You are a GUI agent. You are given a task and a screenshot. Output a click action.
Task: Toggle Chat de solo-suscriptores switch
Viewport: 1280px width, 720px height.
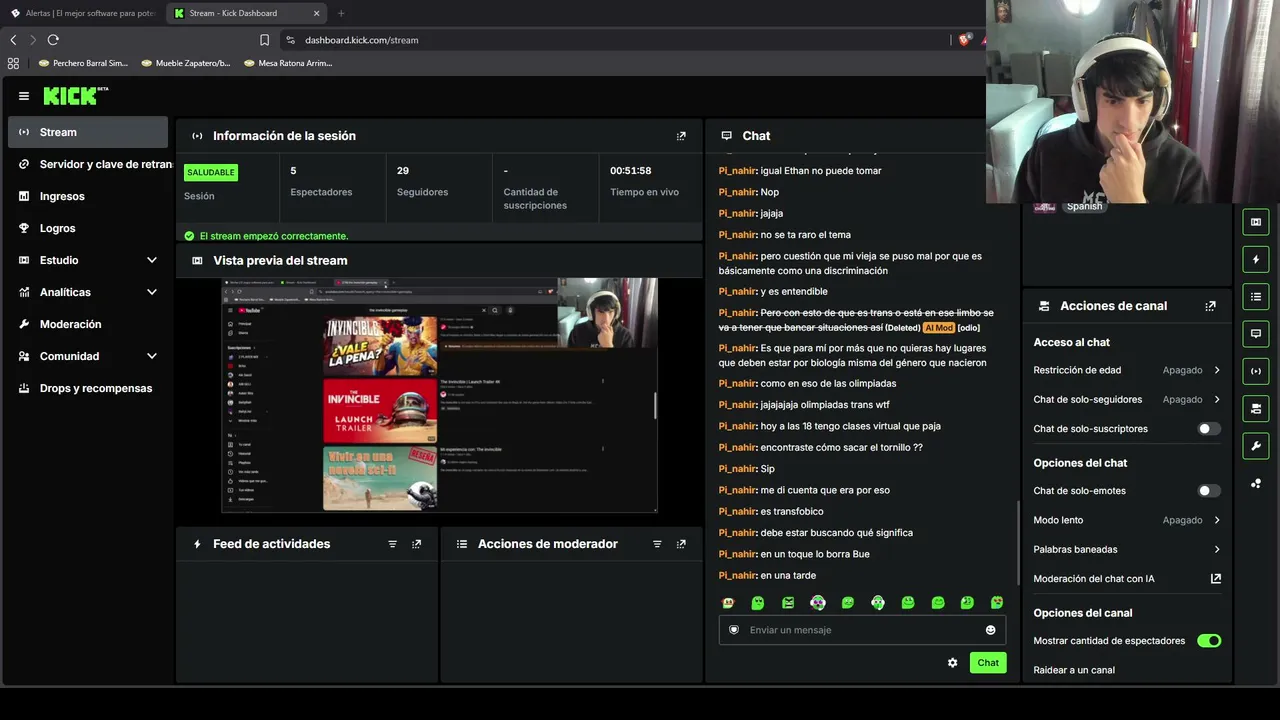click(x=1209, y=429)
